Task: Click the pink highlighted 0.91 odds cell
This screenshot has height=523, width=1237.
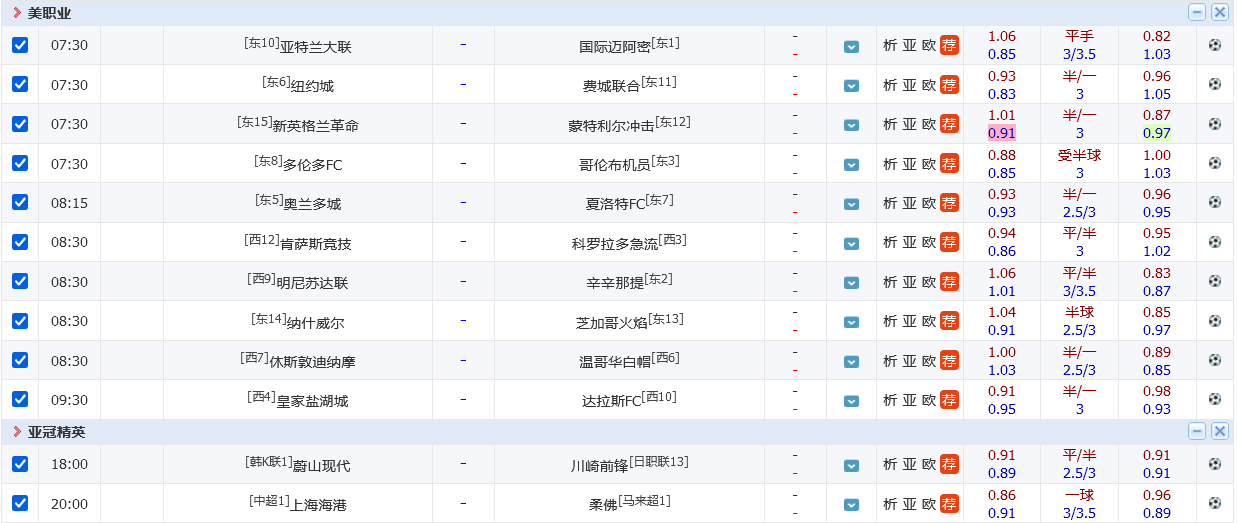Action: [x=1001, y=133]
